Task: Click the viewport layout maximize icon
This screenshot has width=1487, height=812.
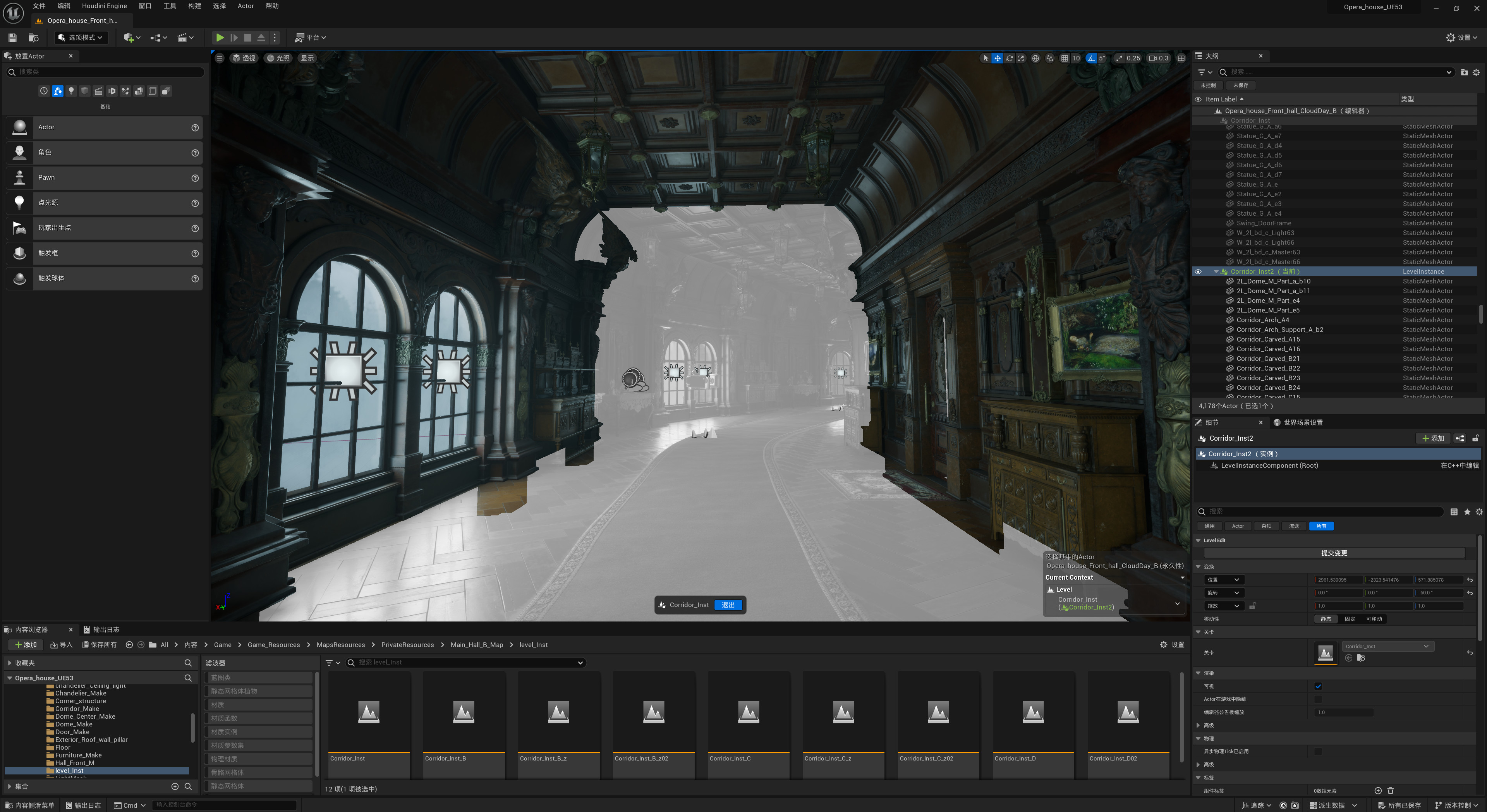Action: [1181, 58]
